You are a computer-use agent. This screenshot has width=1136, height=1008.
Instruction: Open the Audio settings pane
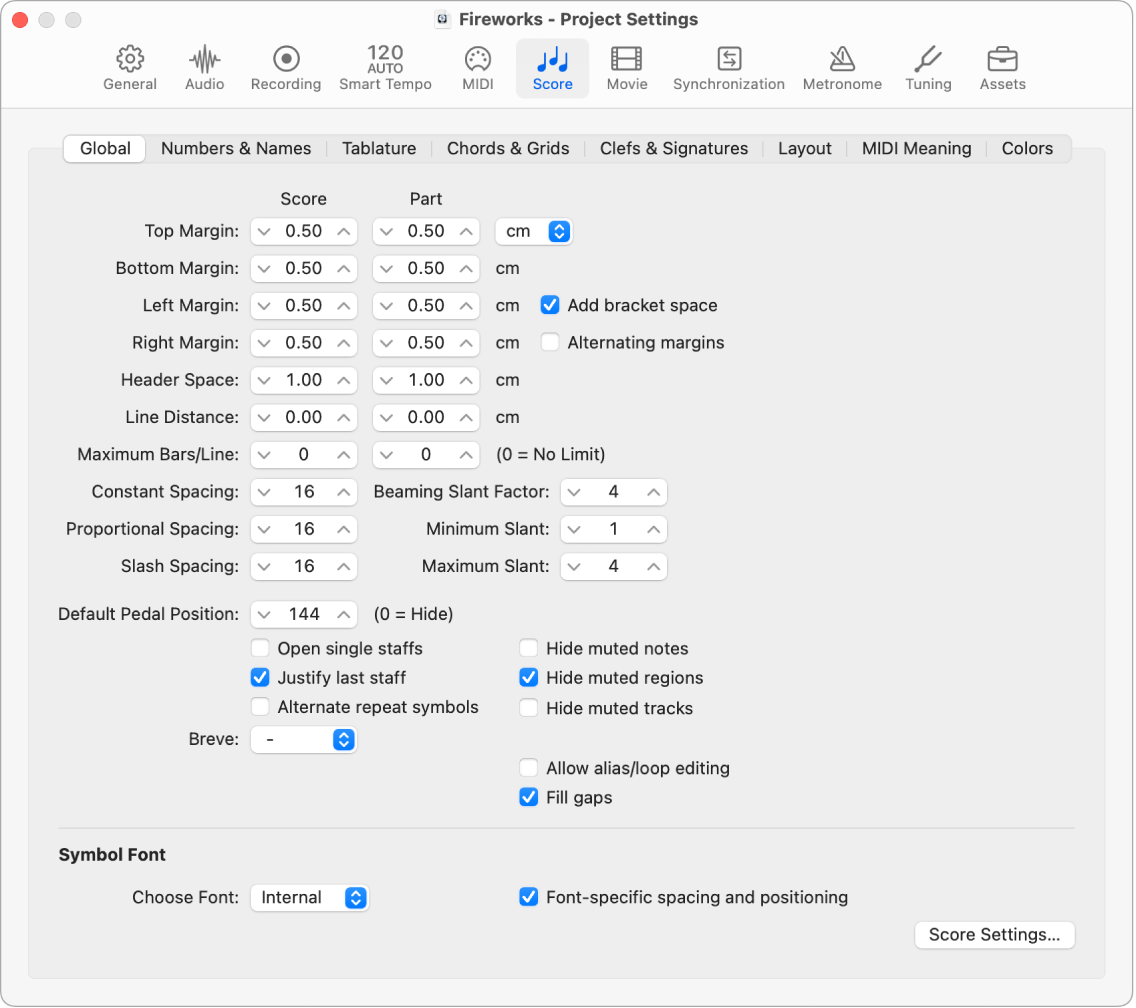click(x=204, y=65)
